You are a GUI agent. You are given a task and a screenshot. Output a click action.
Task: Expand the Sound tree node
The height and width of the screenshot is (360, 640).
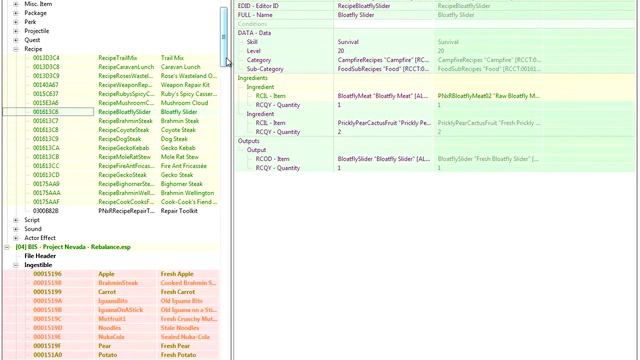(16, 229)
